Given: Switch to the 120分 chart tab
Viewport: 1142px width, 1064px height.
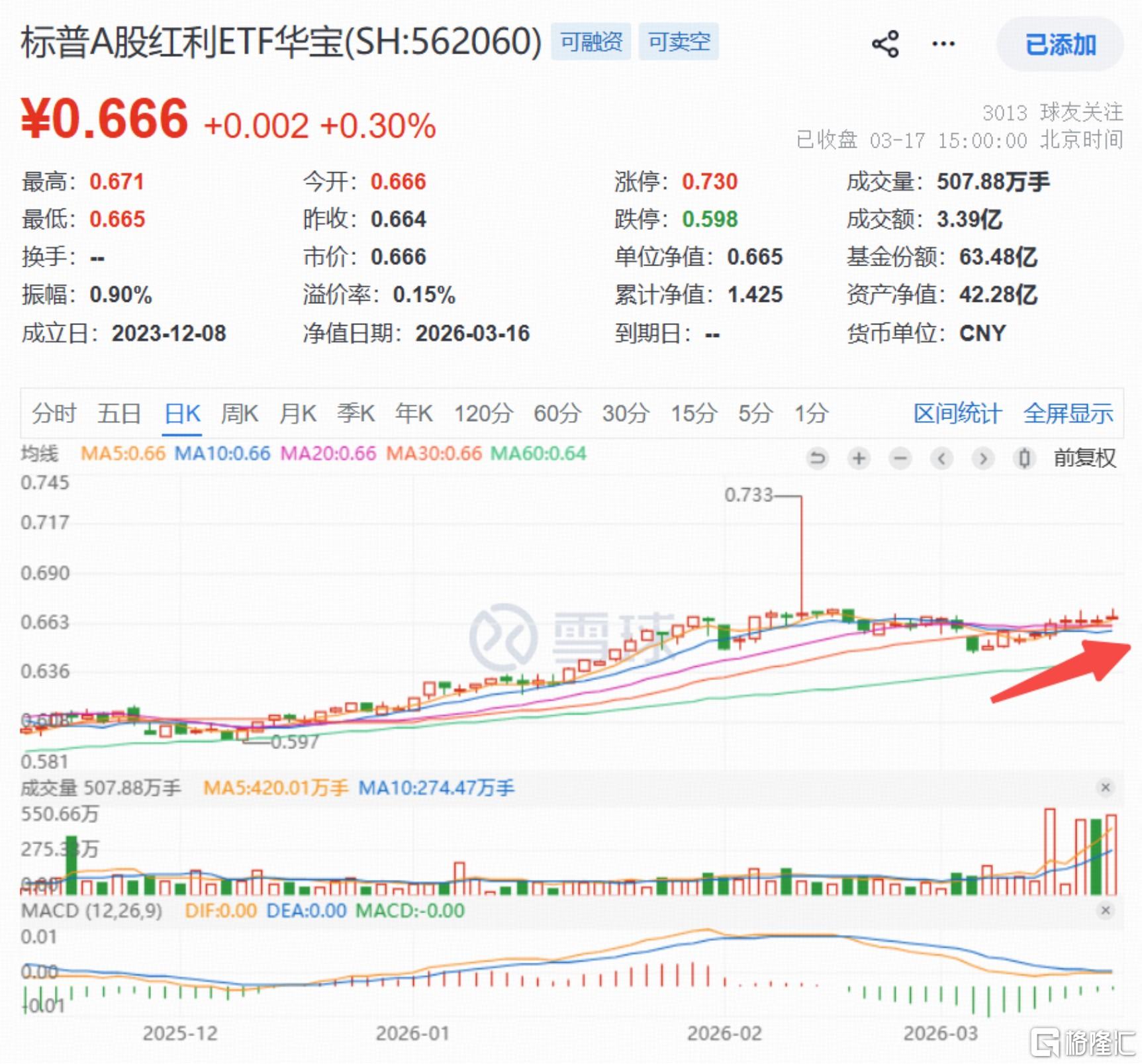Looking at the screenshot, I should [483, 413].
